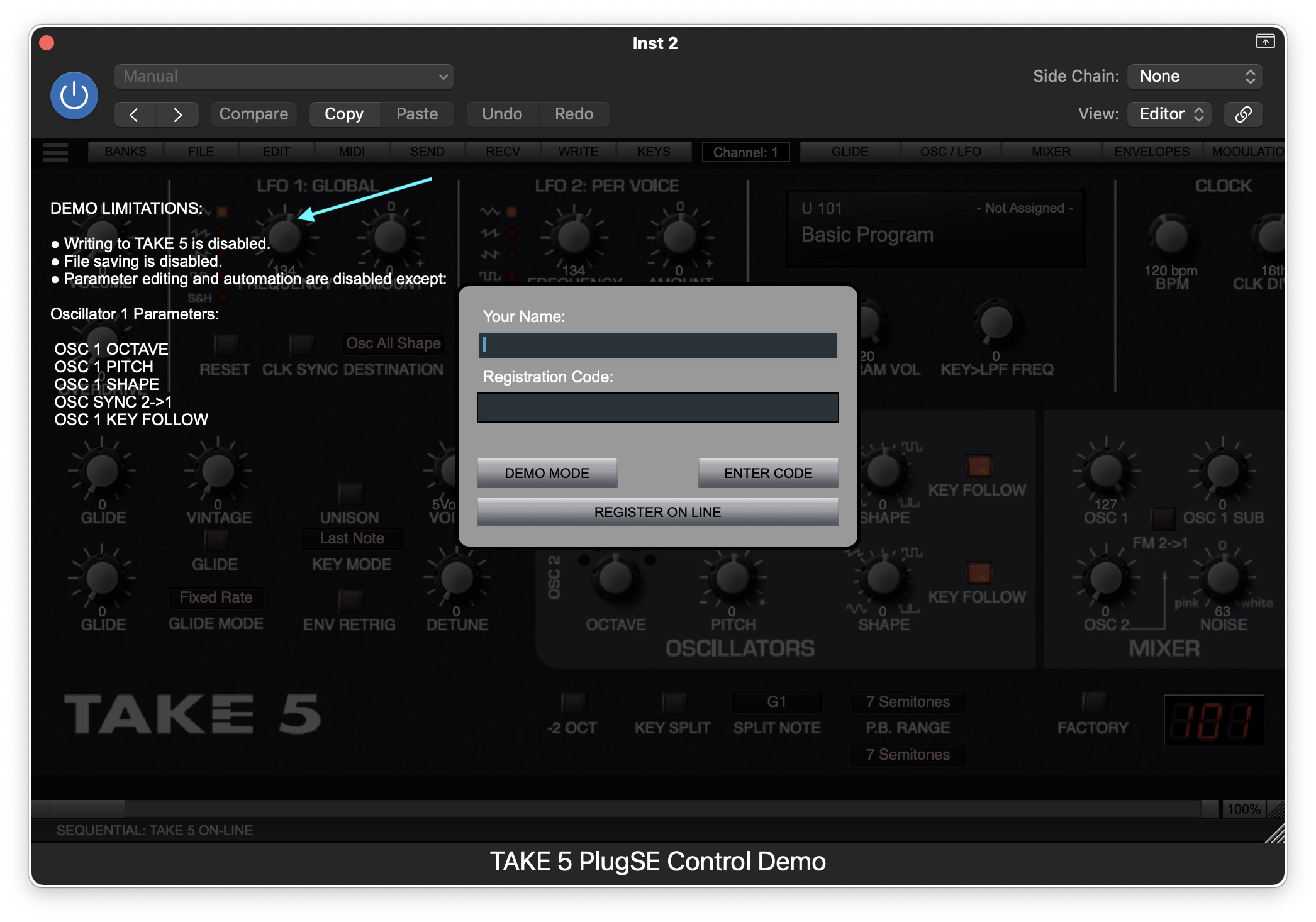1316x922 pixels.
Task: Click the OSC 2 PITCH knob
Action: click(x=732, y=577)
